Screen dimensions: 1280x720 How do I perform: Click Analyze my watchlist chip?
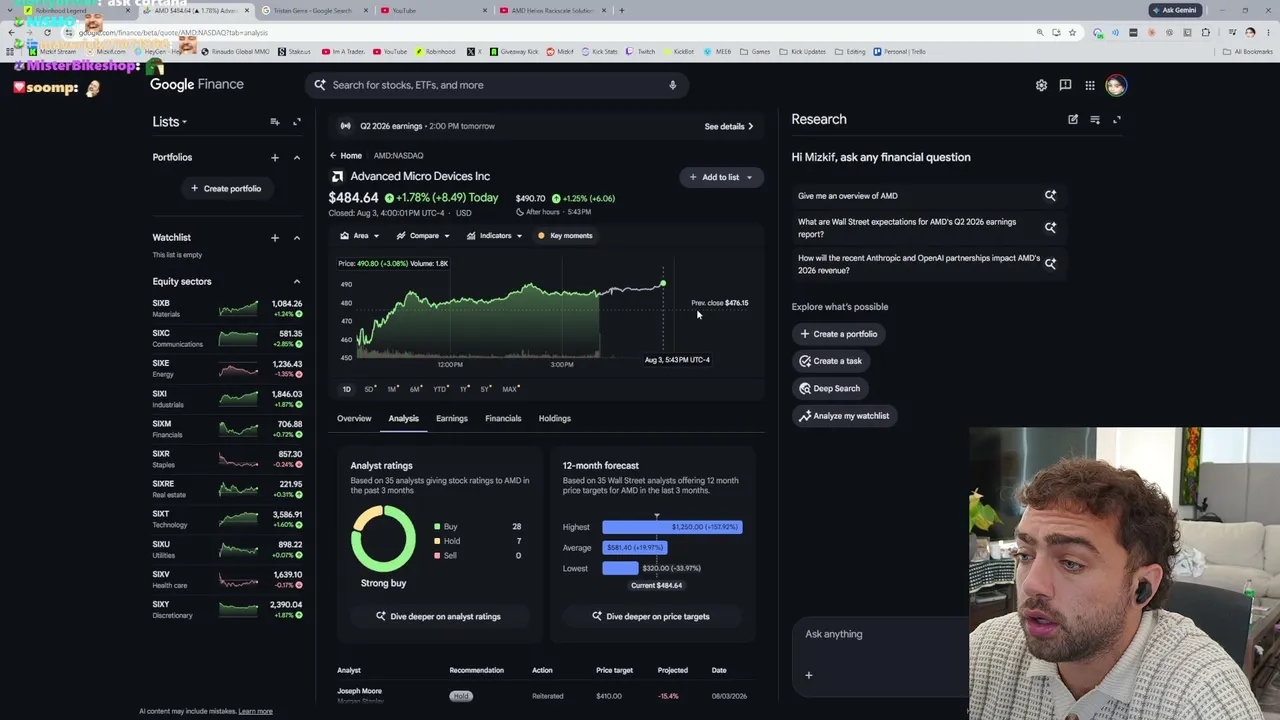pyautogui.click(x=844, y=416)
